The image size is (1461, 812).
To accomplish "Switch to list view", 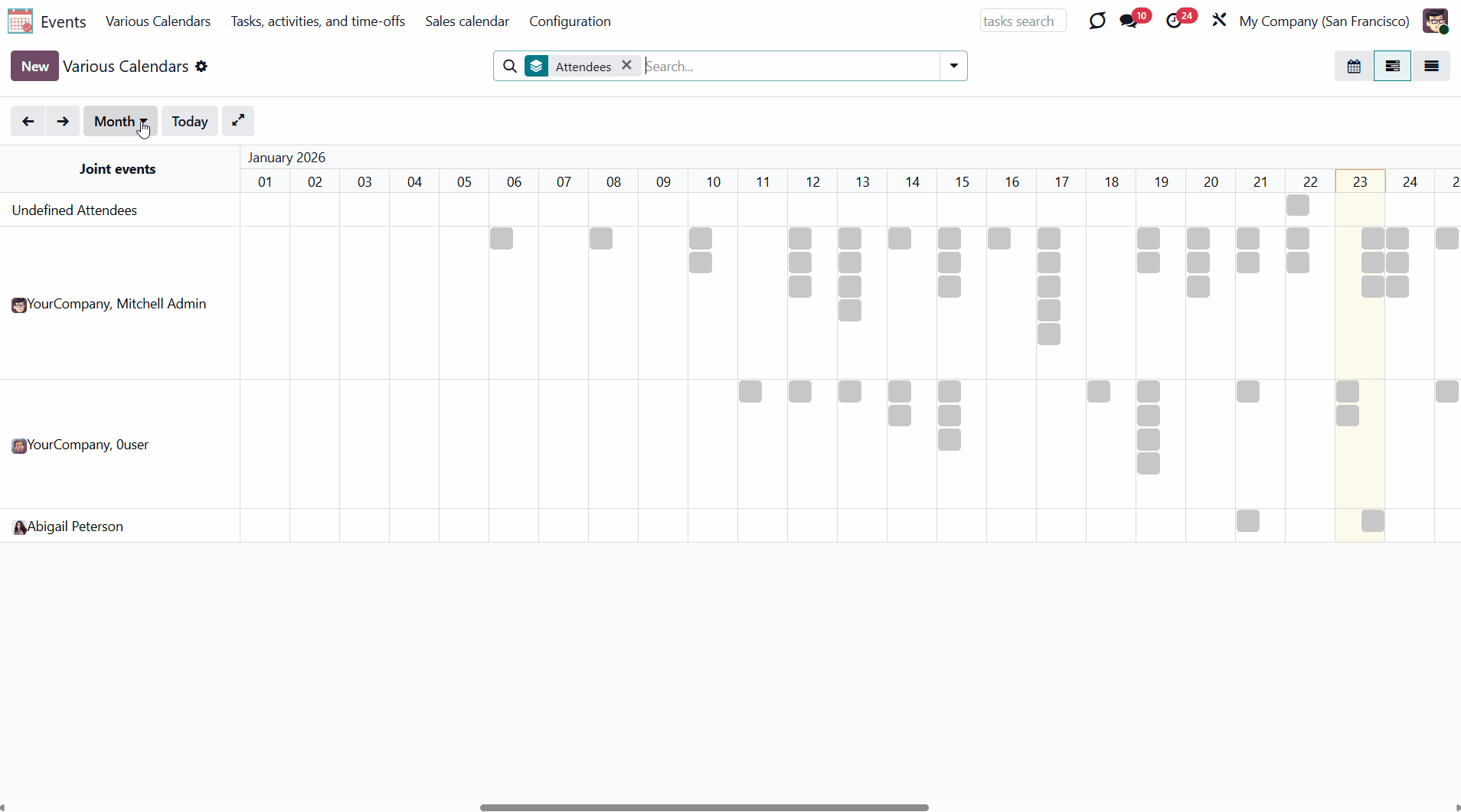I will pyautogui.click(x=1431, y=67).
